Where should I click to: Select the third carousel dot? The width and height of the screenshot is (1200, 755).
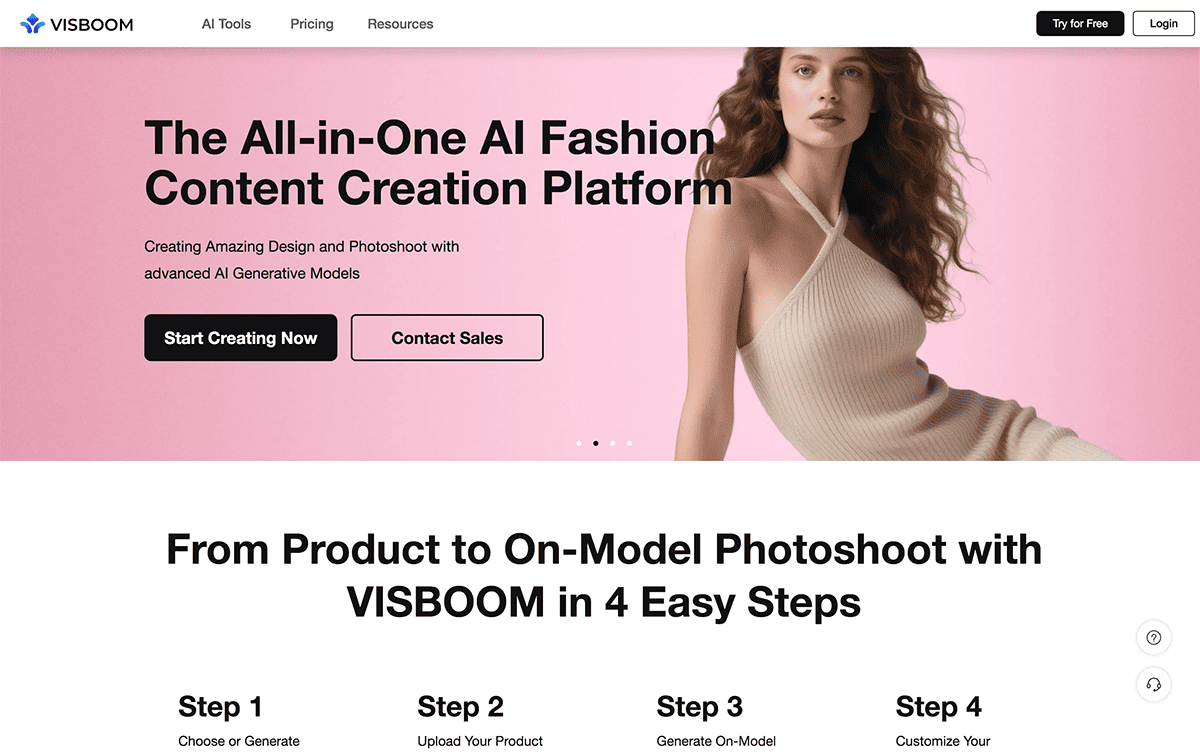613,442
